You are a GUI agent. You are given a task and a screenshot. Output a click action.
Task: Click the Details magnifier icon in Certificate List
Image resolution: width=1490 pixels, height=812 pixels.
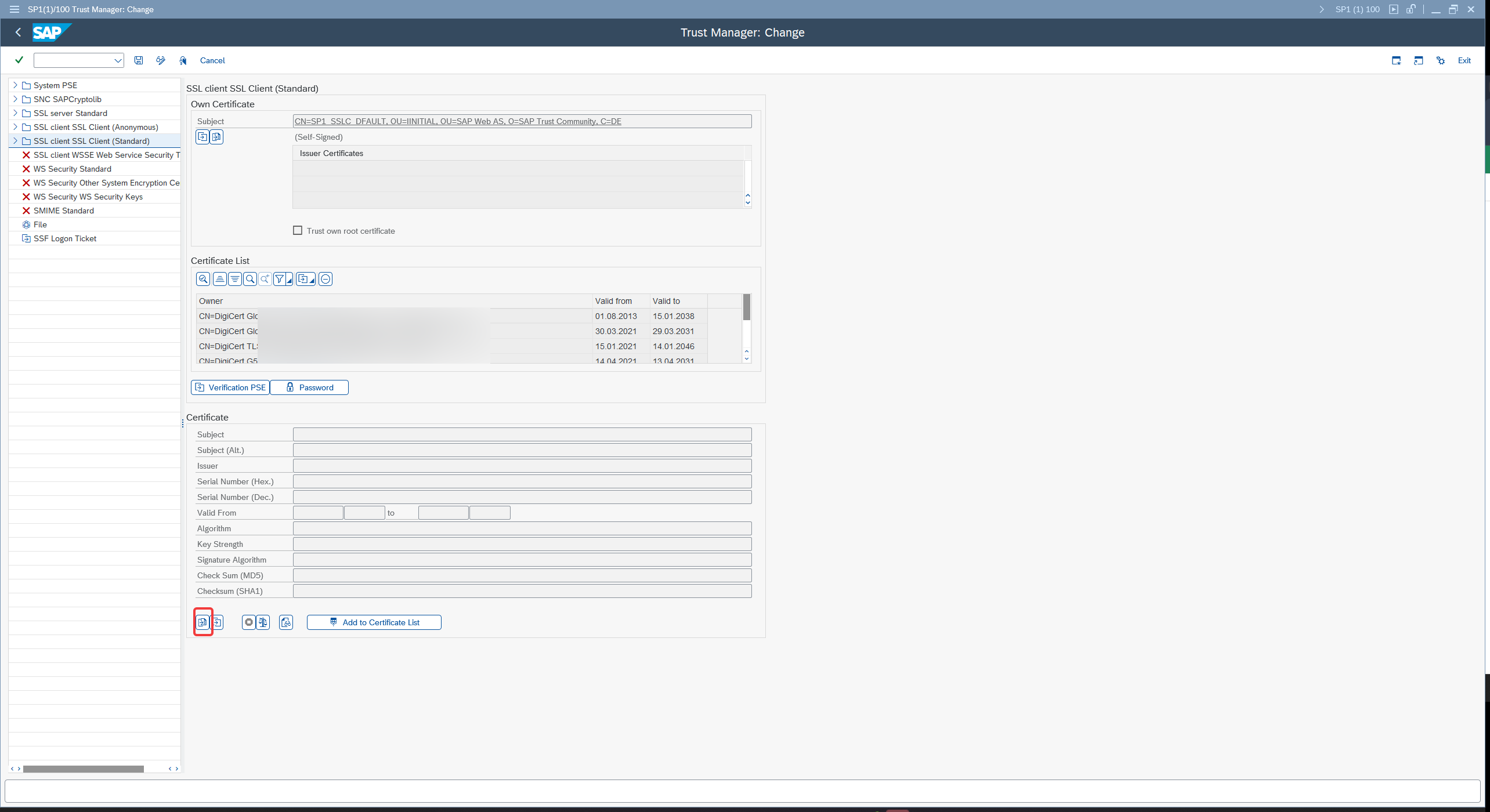[203, 279]
